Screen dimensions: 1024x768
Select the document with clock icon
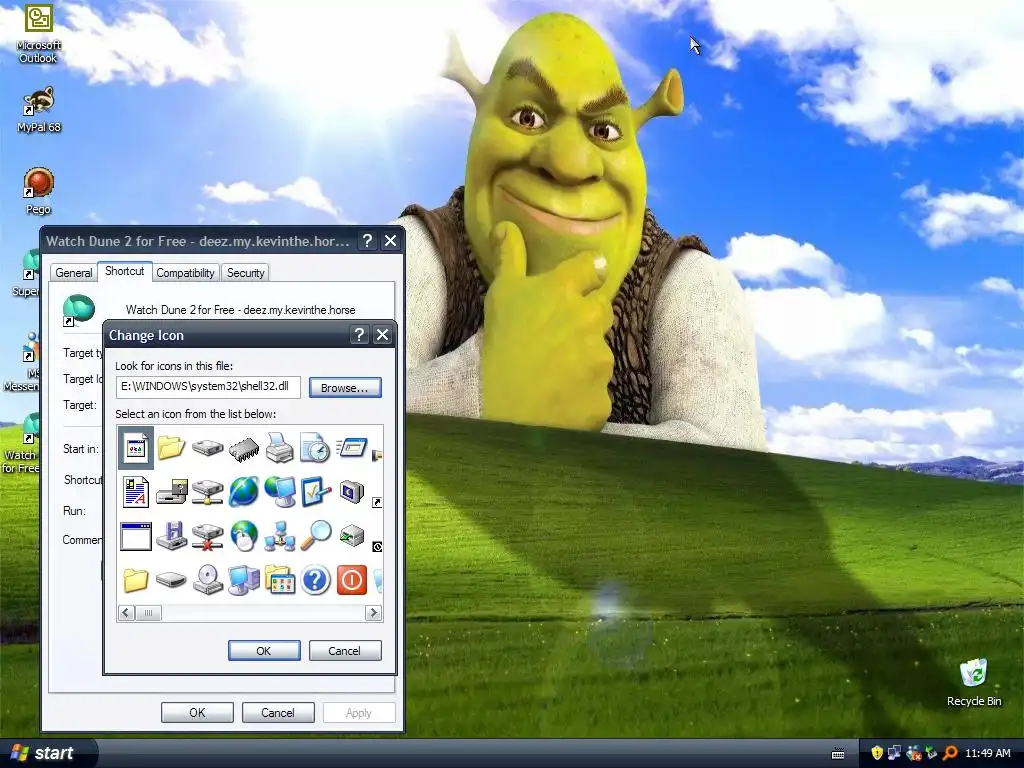pyautogui.click(x=315, y=448)
